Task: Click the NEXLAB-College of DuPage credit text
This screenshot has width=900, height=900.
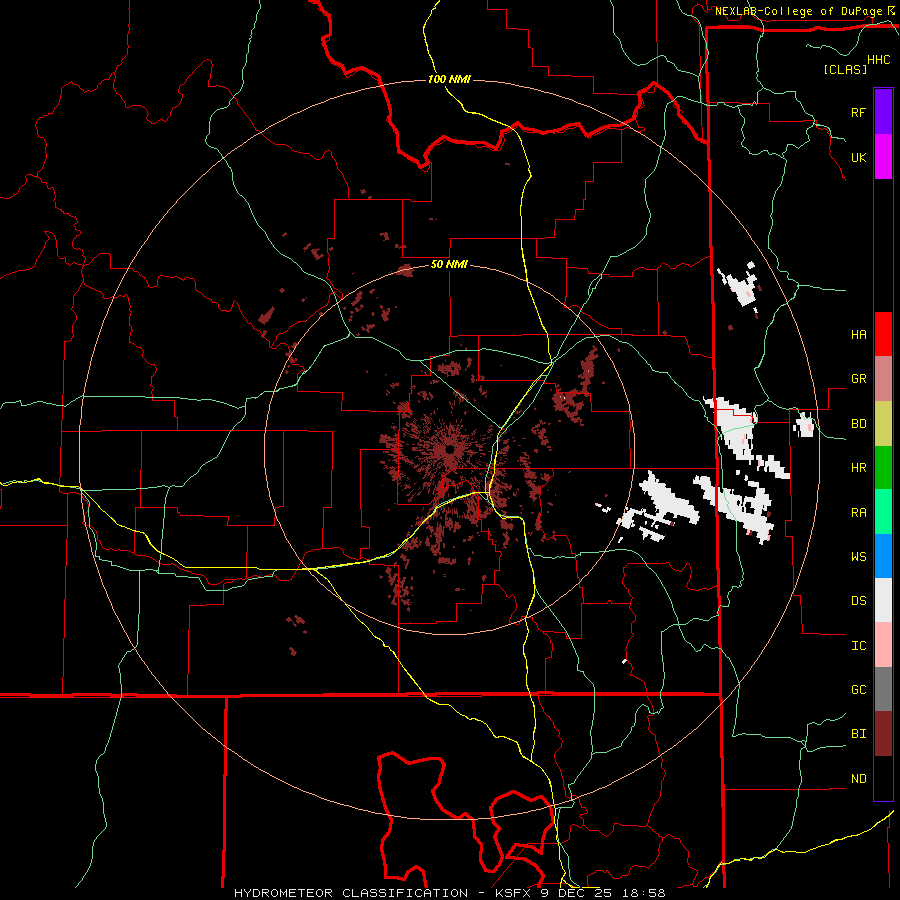Action: point(798,11)
